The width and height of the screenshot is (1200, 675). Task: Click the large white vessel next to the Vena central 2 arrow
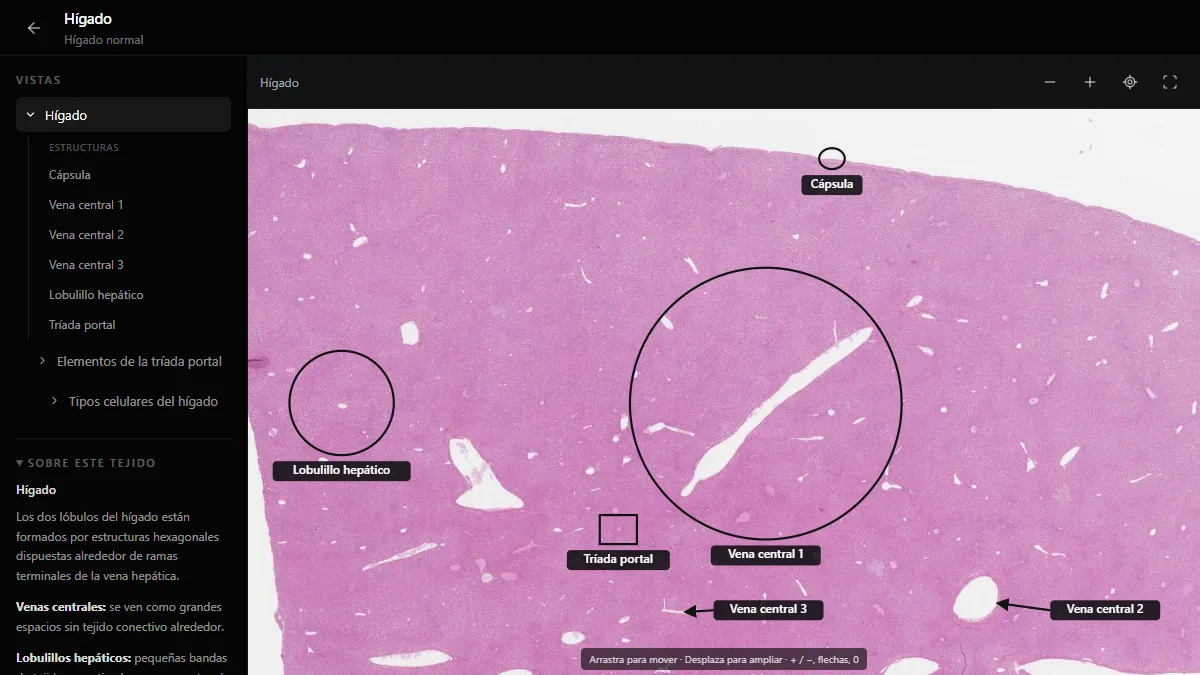tap(975, 599)
